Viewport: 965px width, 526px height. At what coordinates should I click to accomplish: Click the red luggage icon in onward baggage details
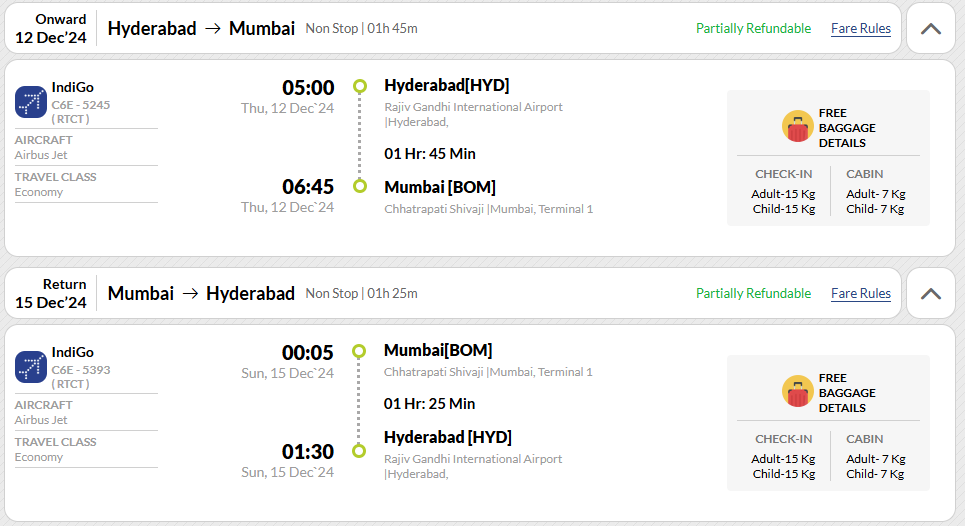pyautogui.click(x=798, y=127)
